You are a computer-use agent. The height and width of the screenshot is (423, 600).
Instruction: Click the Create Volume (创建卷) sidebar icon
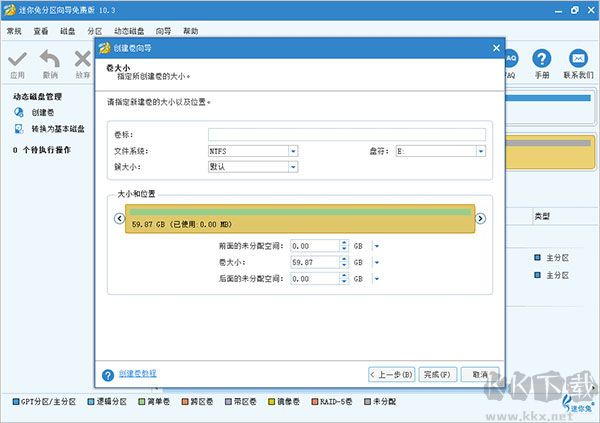(19, 112)
